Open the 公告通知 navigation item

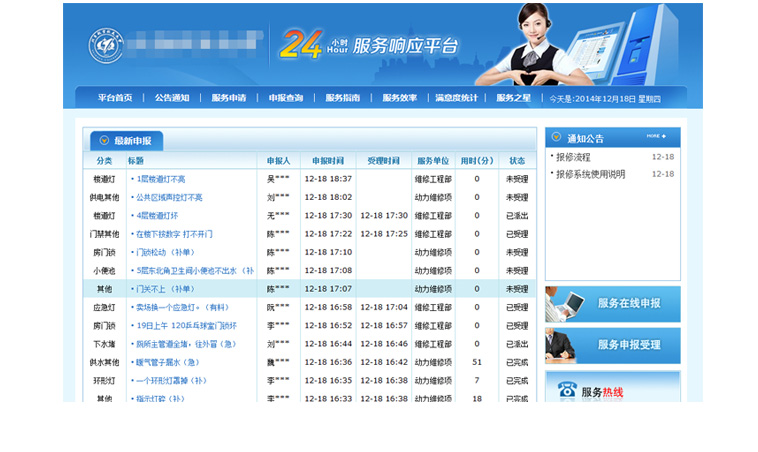click(x=172, y=98)
